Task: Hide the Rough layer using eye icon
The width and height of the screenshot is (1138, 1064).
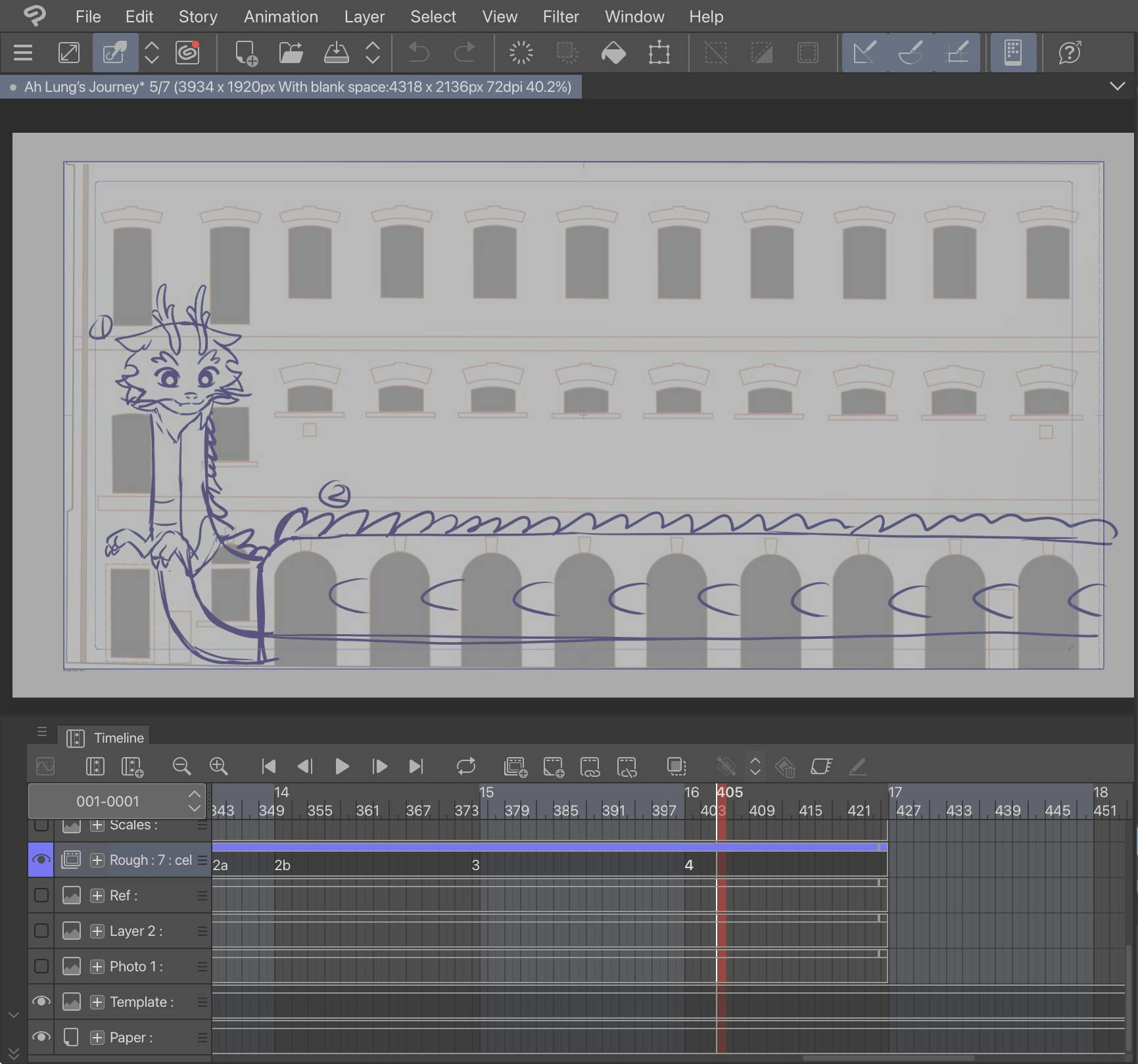Action: tap(41, 860)
